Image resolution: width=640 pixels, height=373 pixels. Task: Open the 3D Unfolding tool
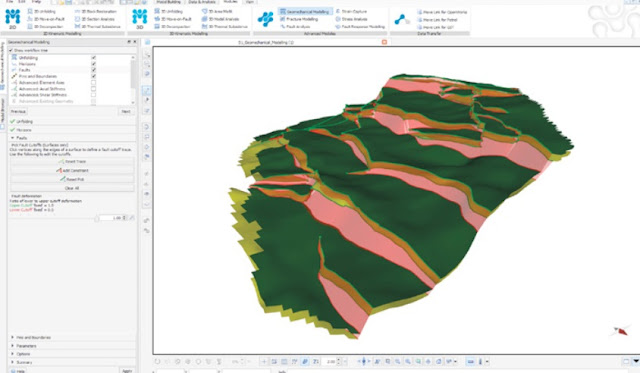169,11
